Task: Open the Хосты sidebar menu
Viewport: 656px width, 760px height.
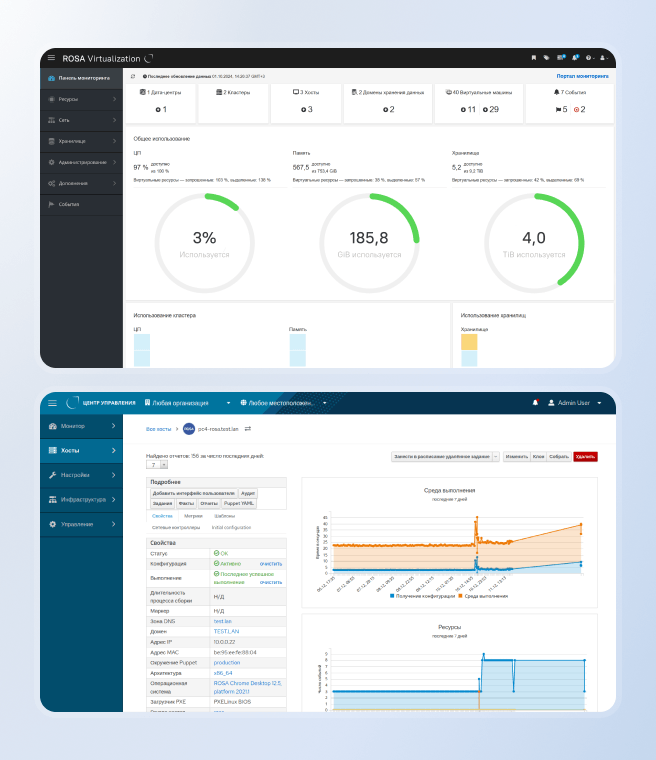Action: pos(80,451)
